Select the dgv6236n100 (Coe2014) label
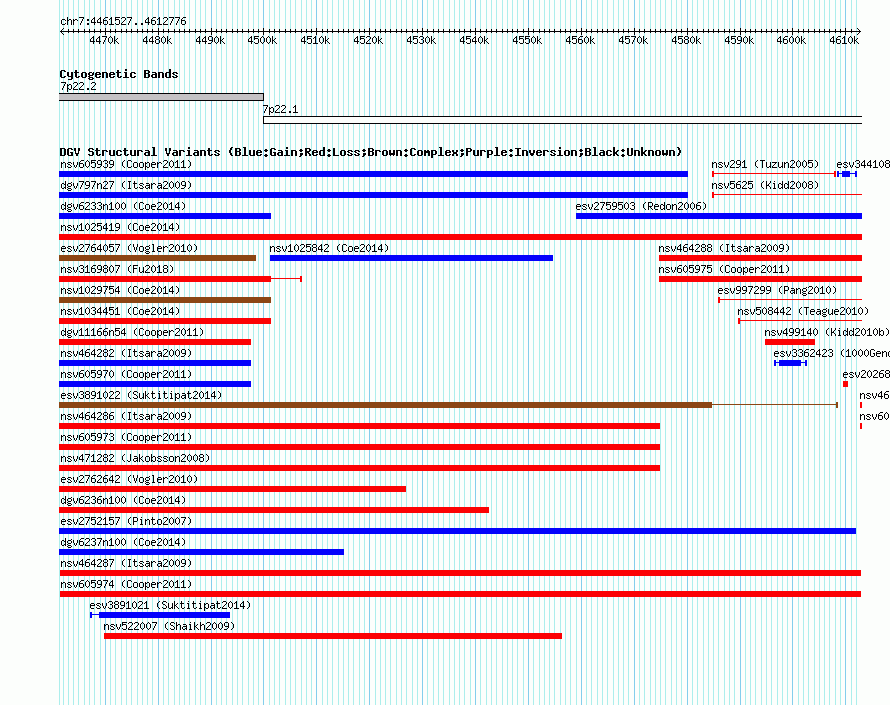The width and height of the screenshot is (890, 705). tap(123, 501)
